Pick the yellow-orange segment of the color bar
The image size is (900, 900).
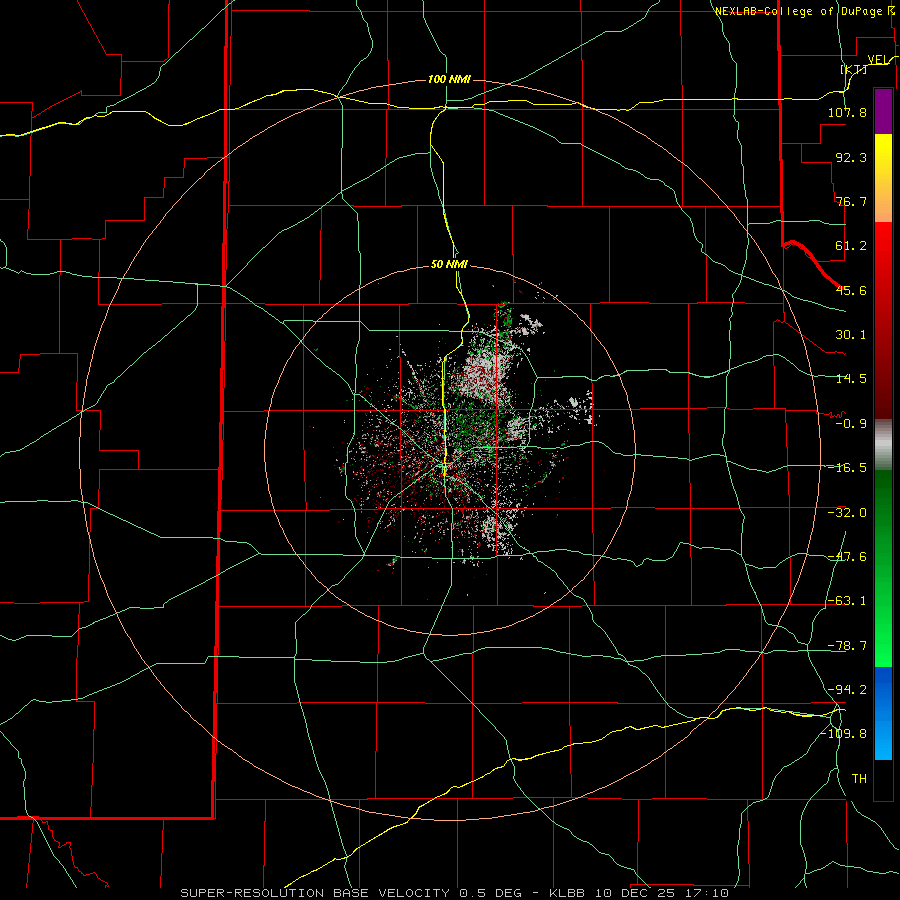[883, 178]
